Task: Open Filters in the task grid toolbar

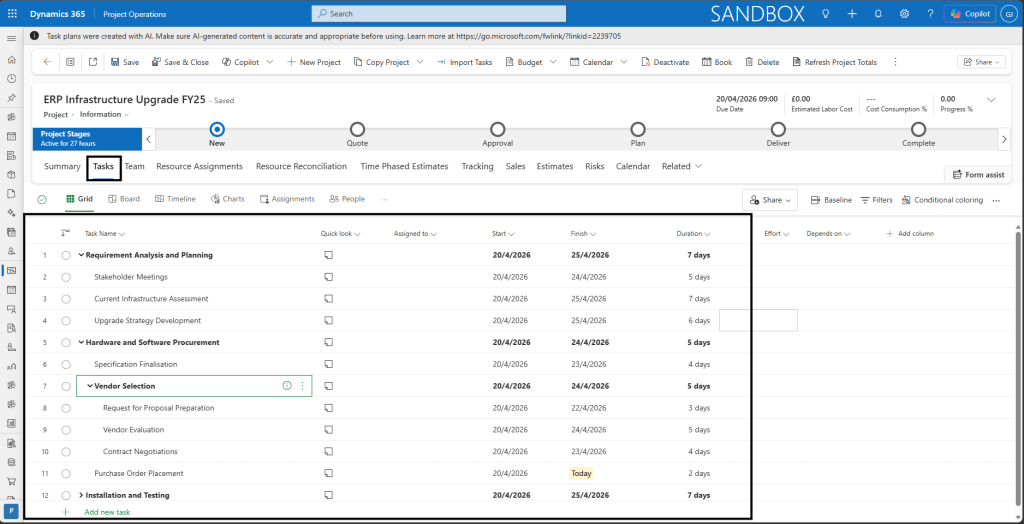Action: [876, 200]
